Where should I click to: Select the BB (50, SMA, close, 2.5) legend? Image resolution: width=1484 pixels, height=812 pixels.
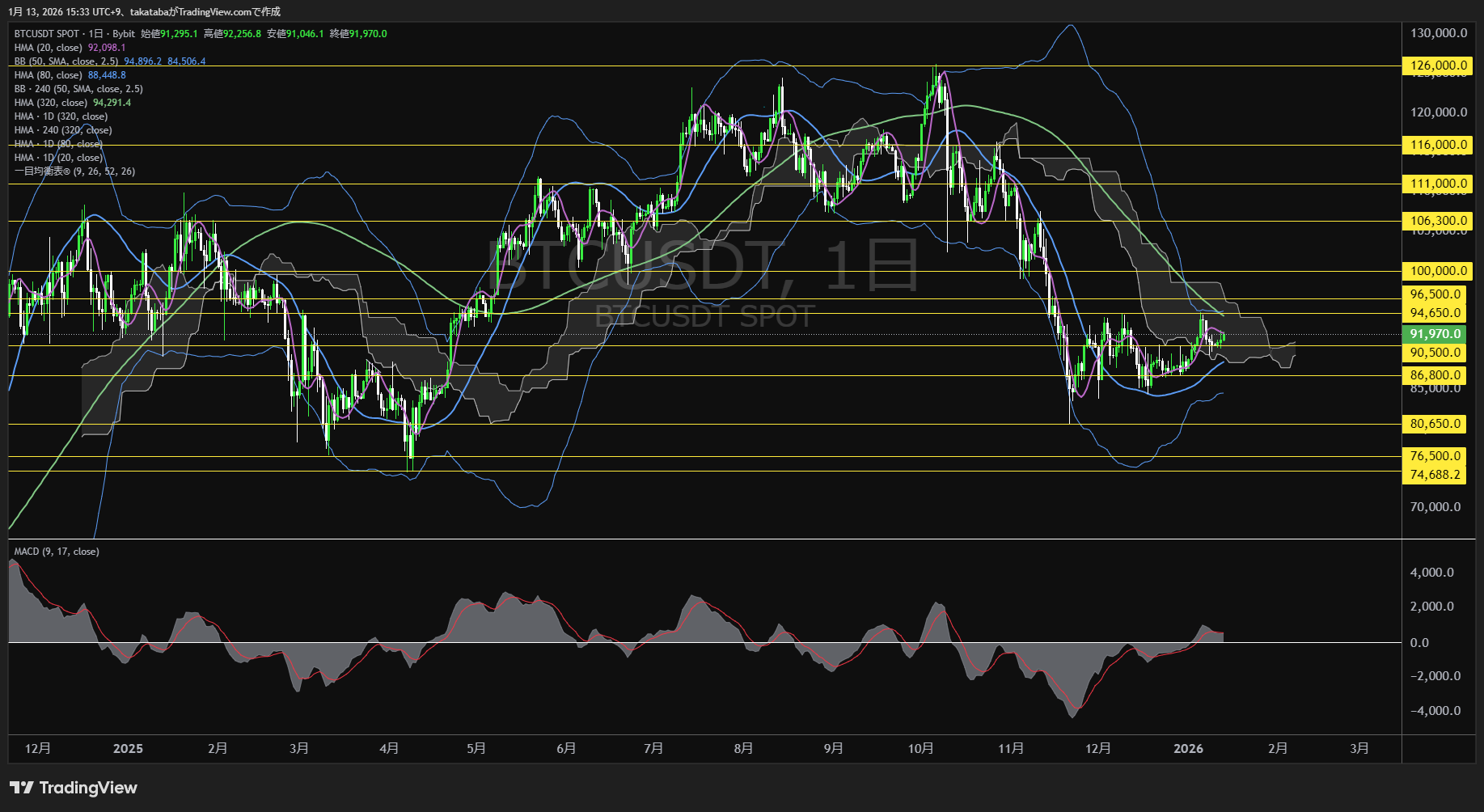pos(66,61)
